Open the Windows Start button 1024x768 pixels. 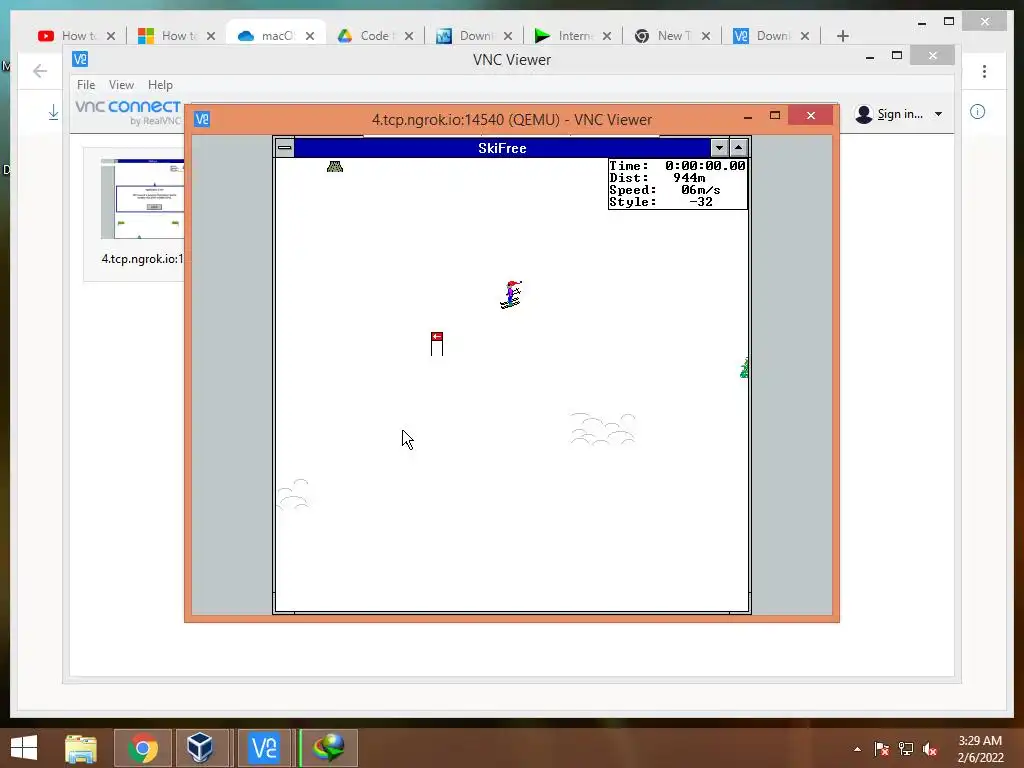(24, 748)
